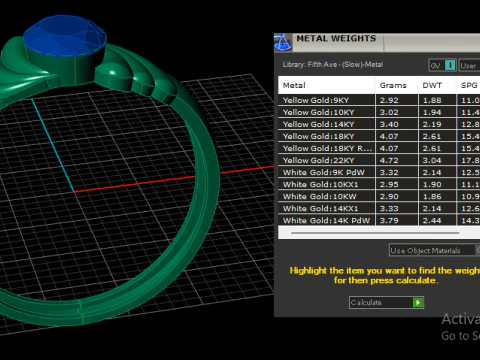
Task: Click the 1.88 DWT value
Action: [432, 100]
